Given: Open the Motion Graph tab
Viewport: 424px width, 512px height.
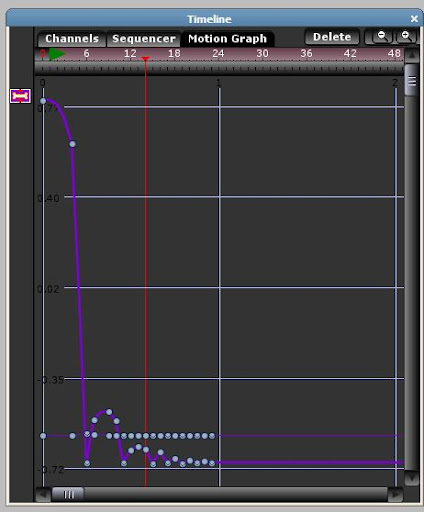Looking at the screenshot, I should tap(227, 39).
